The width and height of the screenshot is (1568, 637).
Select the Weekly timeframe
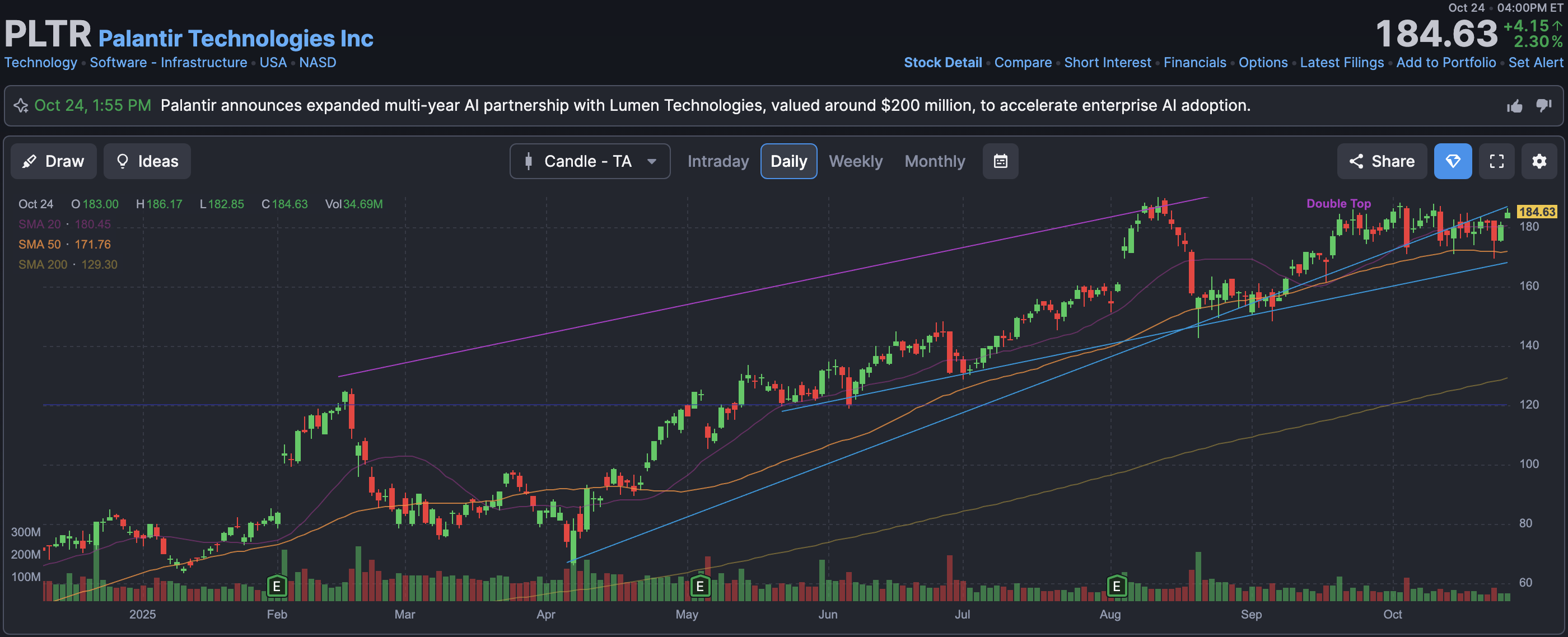(855, 161)
